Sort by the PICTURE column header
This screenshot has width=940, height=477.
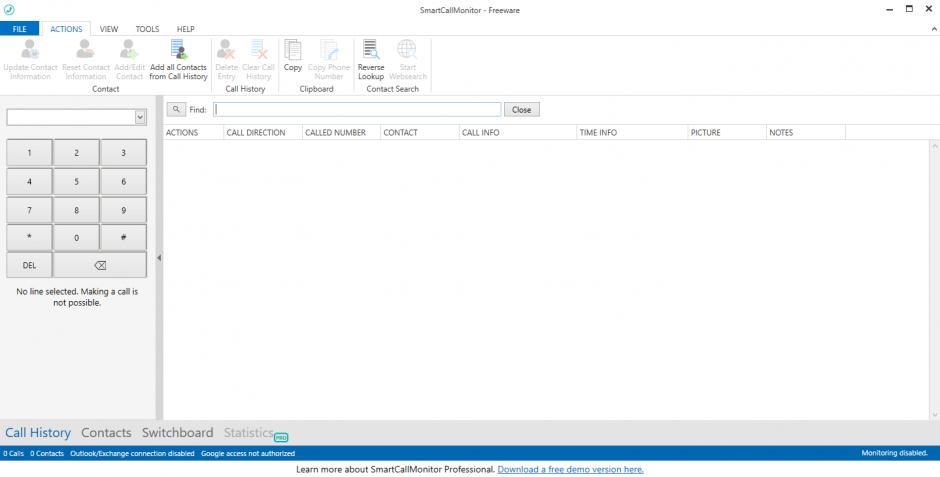tap(727, 132)
